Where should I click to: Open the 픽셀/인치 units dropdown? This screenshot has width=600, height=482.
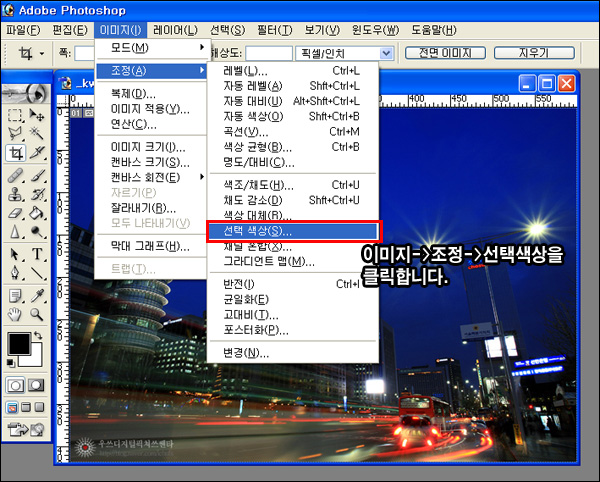(x=386, y=53)
